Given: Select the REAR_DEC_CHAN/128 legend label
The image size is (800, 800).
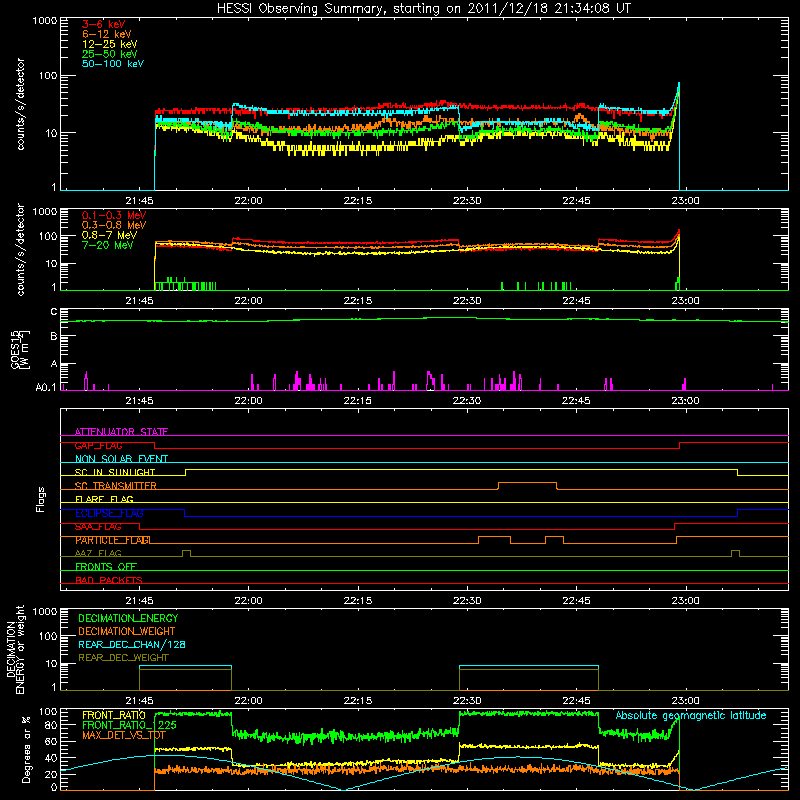Looking at the screenshot, I should (132, 645).
